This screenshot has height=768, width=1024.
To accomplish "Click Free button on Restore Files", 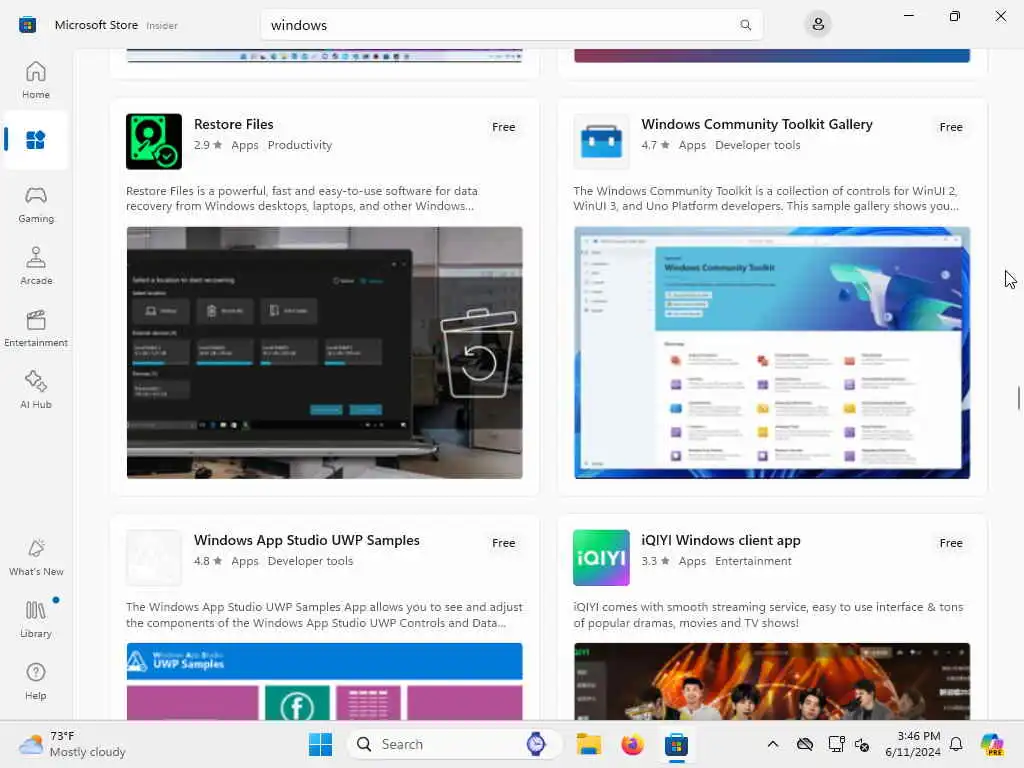I will 504,127.
